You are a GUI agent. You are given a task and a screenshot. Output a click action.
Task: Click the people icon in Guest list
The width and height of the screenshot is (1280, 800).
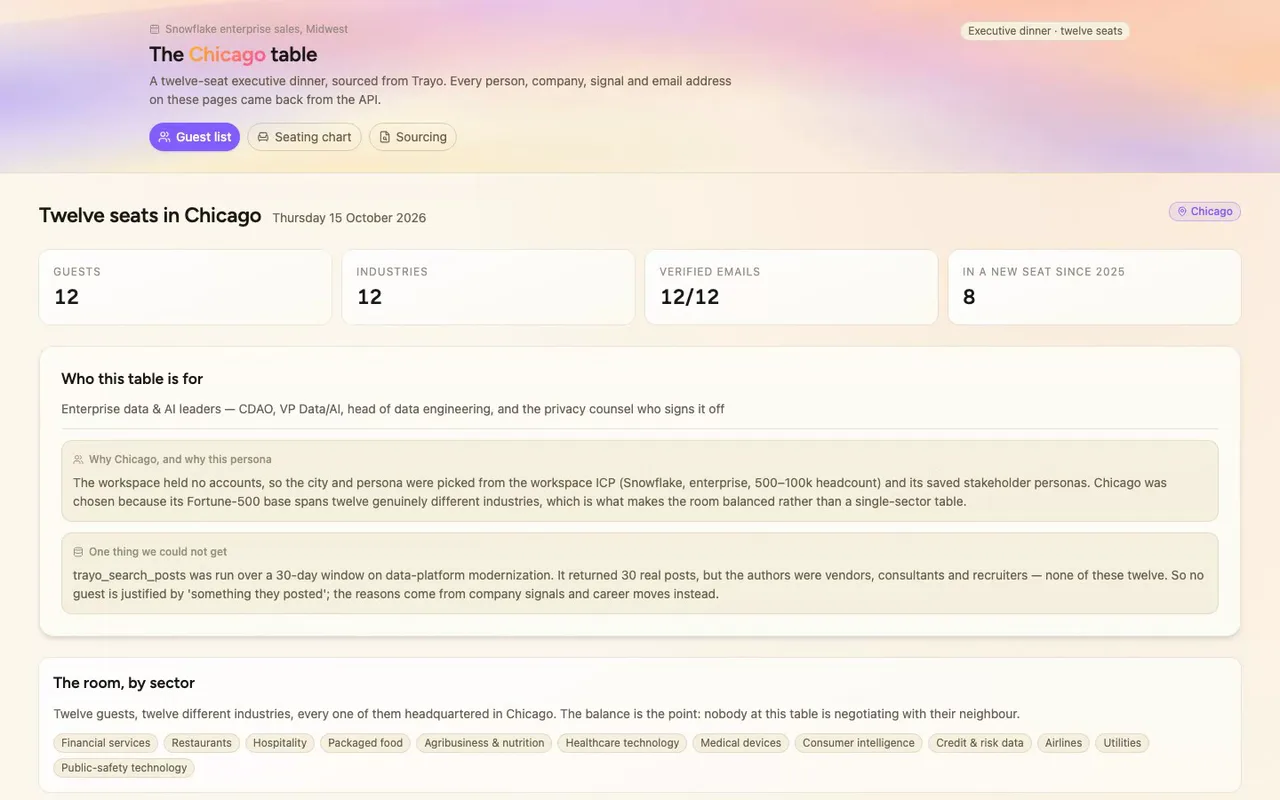click(x=164, y=137)
